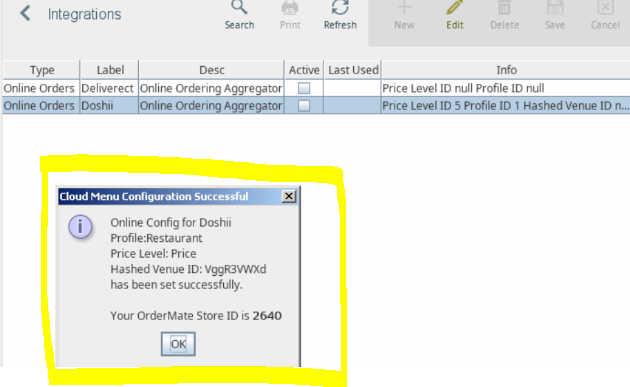
Task: Click 'Price Level: Price' line in dialog
Action: [x=153, y=254]
